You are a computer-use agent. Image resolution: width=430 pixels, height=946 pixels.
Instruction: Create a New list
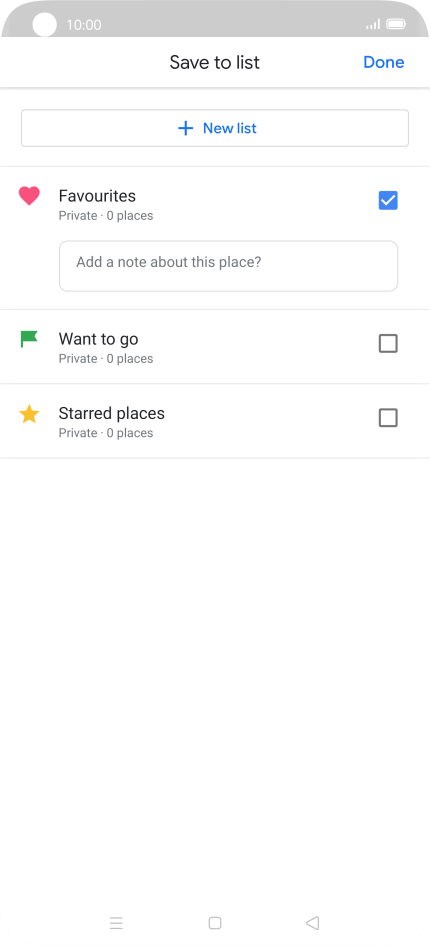point(215,128)
